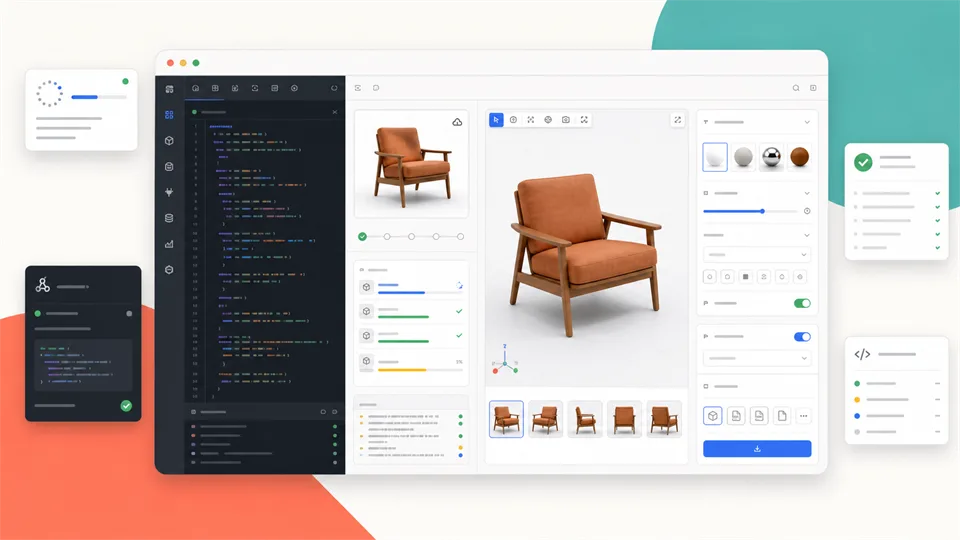Click the blue download button in the properties panel

[757, 449]
